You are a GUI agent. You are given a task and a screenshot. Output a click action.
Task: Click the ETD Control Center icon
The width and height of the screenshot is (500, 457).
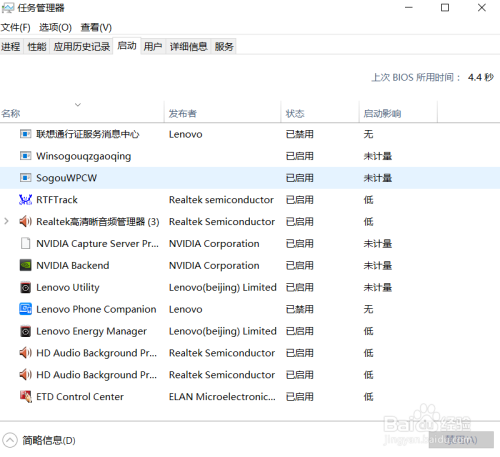coord(26,397)
